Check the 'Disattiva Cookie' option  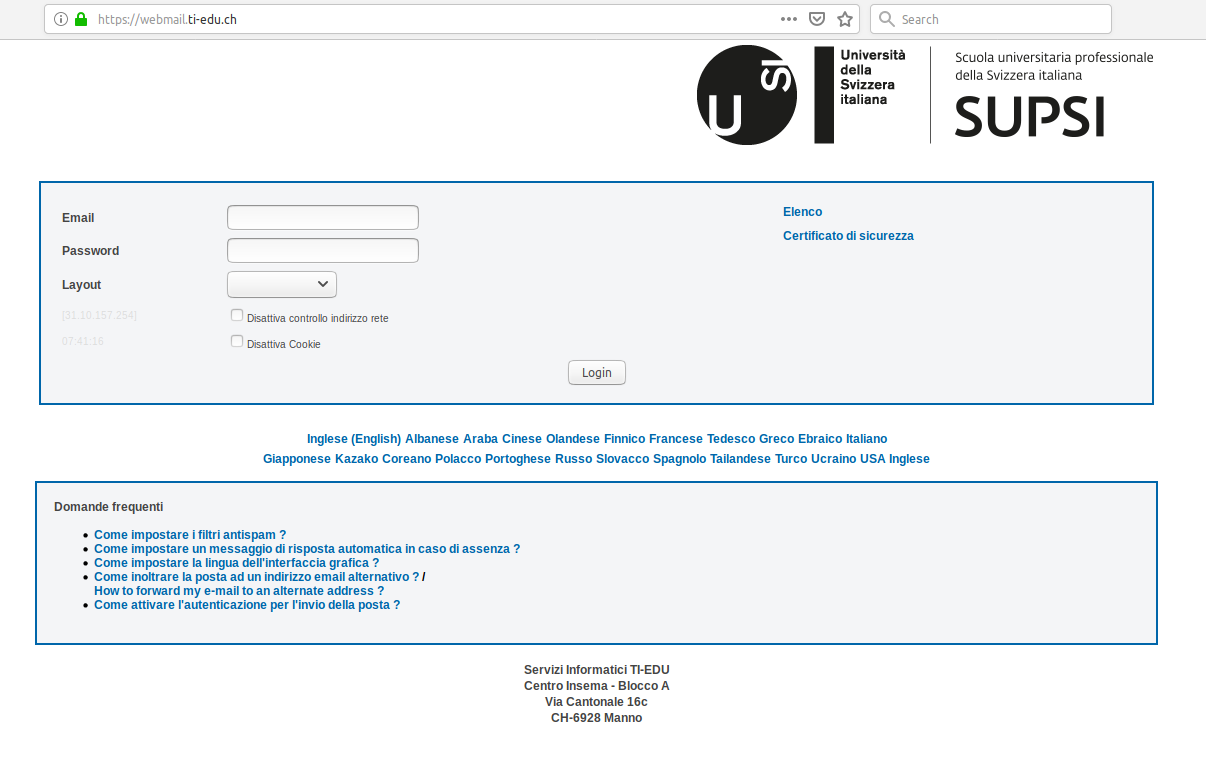tap(236, 340)
